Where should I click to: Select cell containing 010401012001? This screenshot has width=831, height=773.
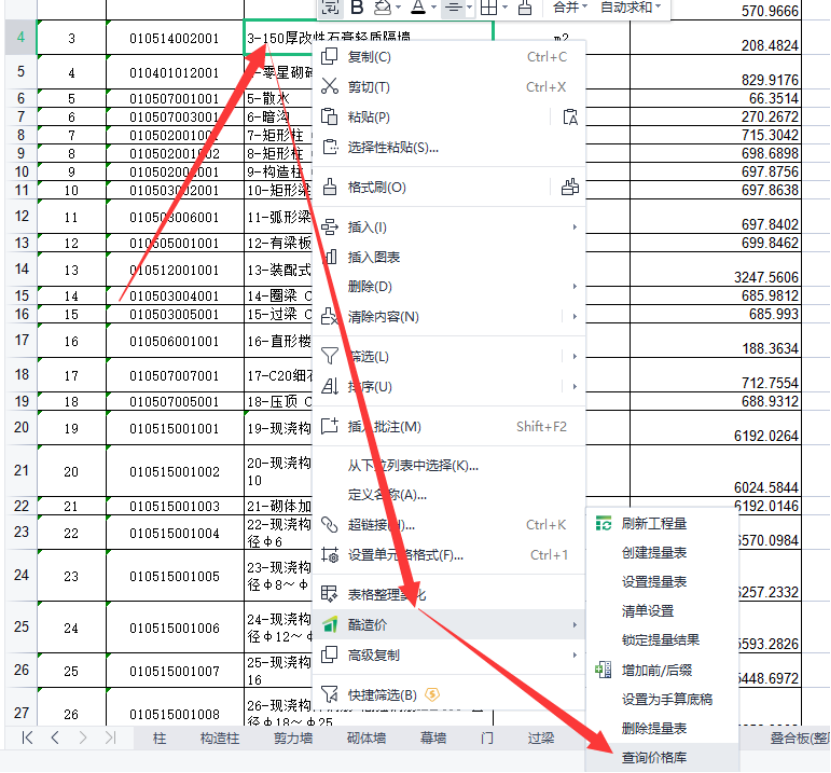point(174,73)
